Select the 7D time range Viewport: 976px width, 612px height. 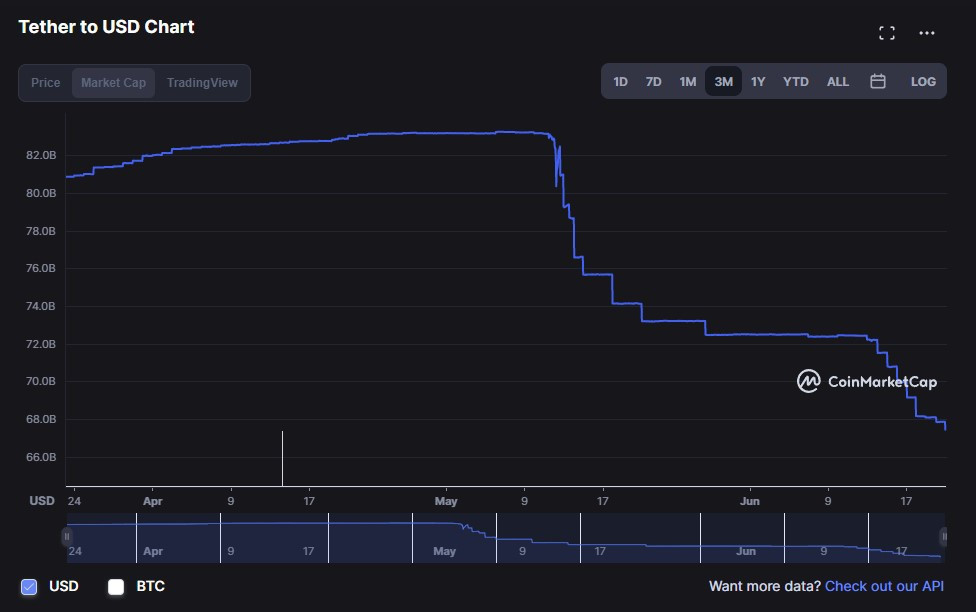point(653,81)
